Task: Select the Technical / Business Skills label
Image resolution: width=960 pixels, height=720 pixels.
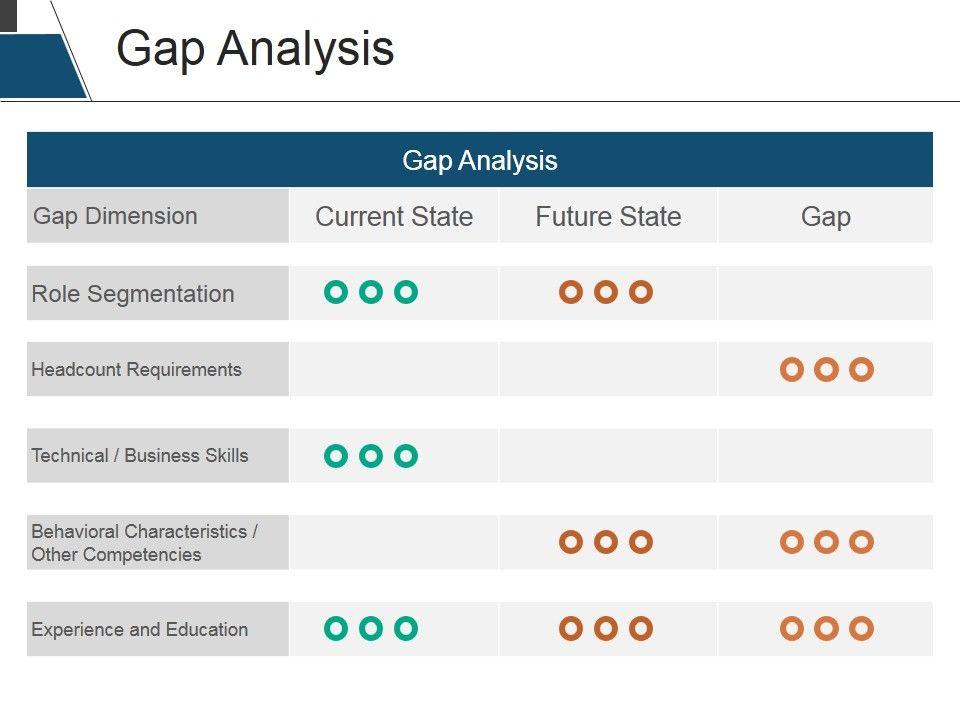Action: (x=140, y=456)
